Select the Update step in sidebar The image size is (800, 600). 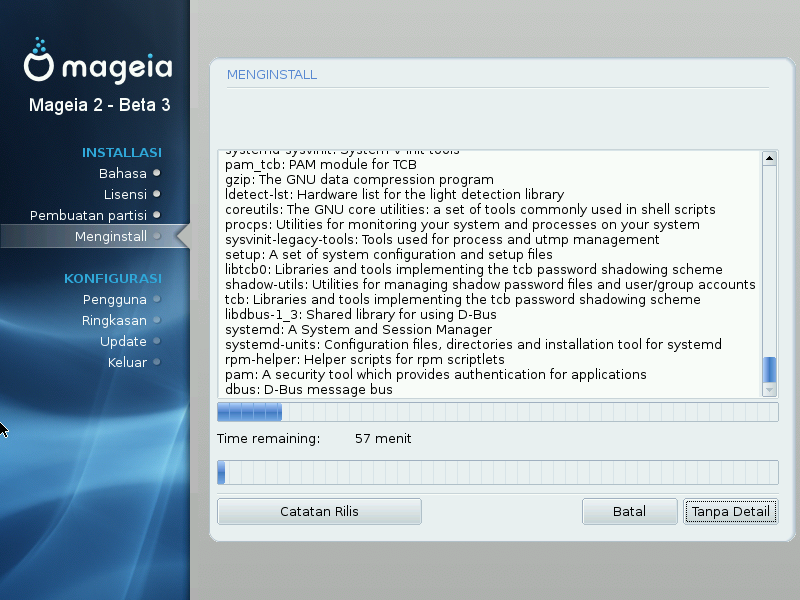[123, 341]
